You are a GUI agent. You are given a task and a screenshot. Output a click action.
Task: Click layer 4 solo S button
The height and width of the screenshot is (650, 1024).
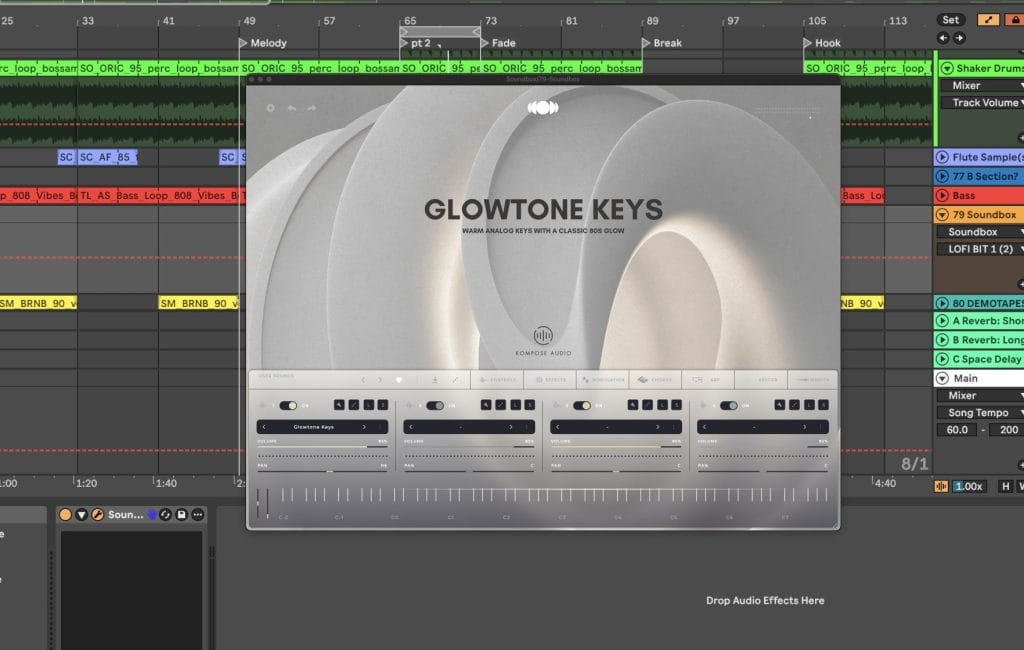[824, 405]
